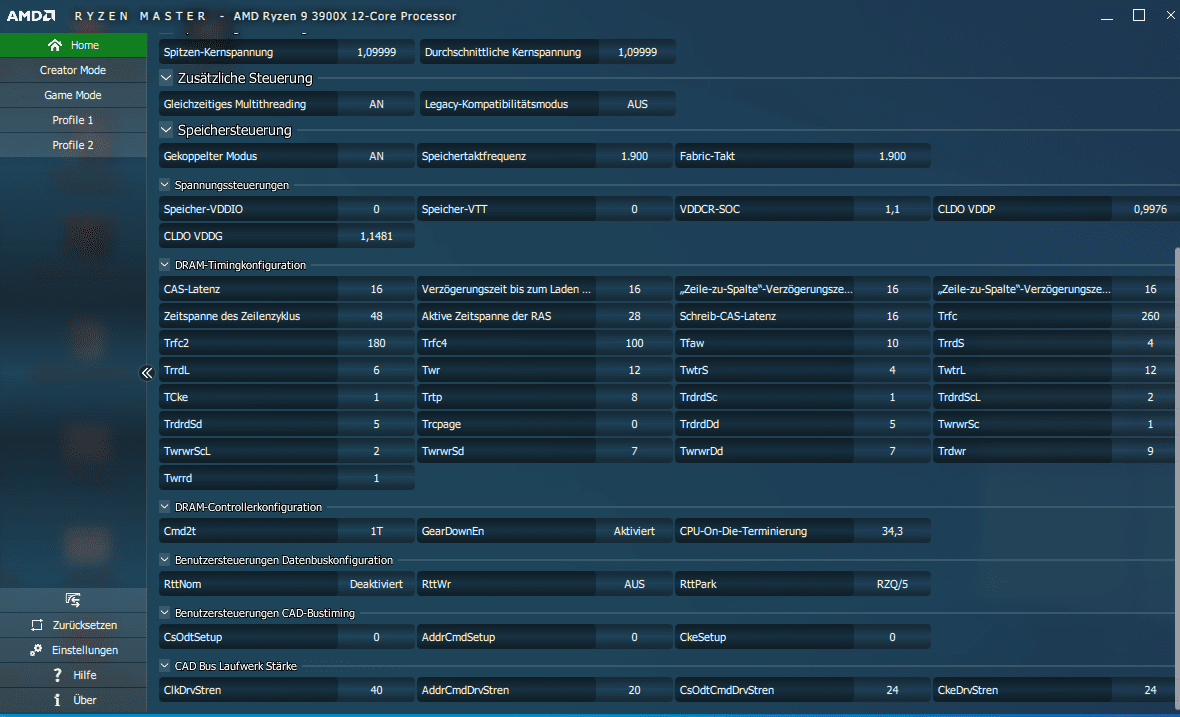Collapse the Speichersteuerung section
This screenshot has height=717, width=1180.
(x=166, y=129)
